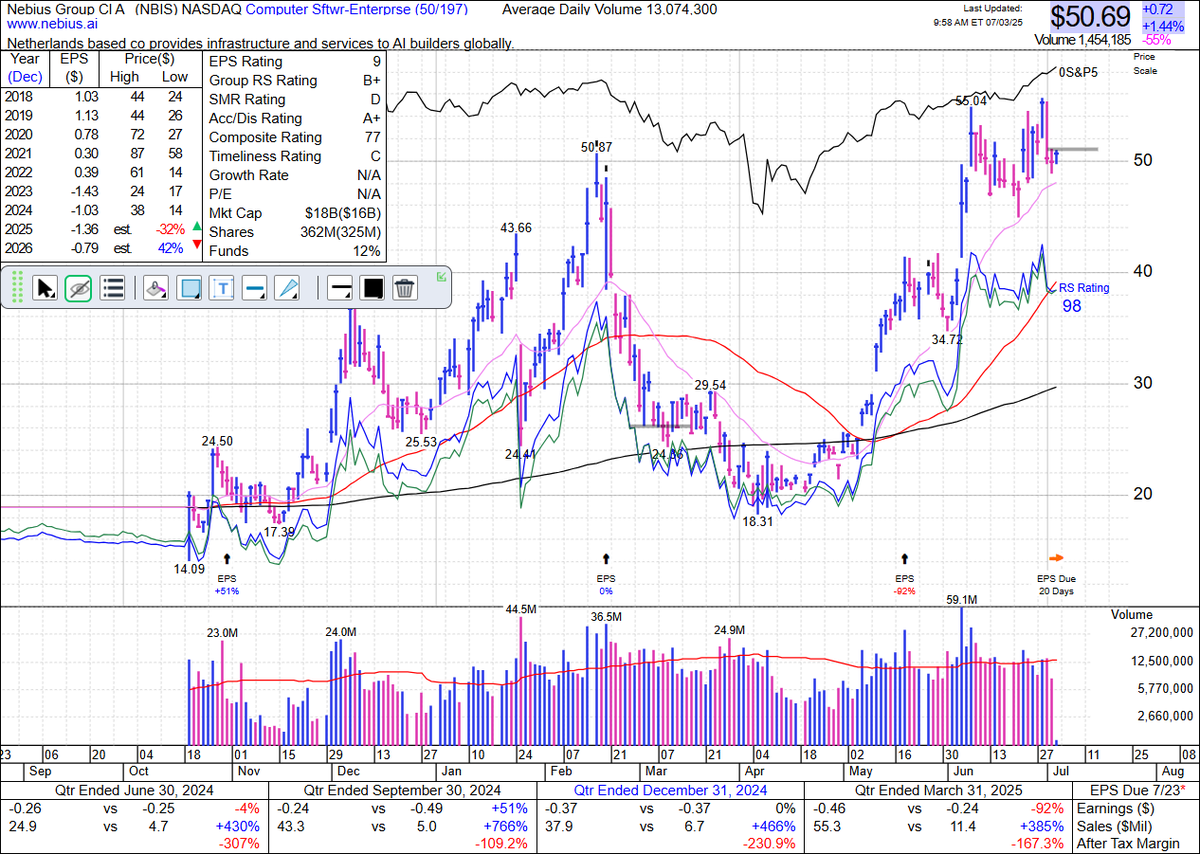
Task: Click the orange arrow above EPS Due
Action: 1056,558
